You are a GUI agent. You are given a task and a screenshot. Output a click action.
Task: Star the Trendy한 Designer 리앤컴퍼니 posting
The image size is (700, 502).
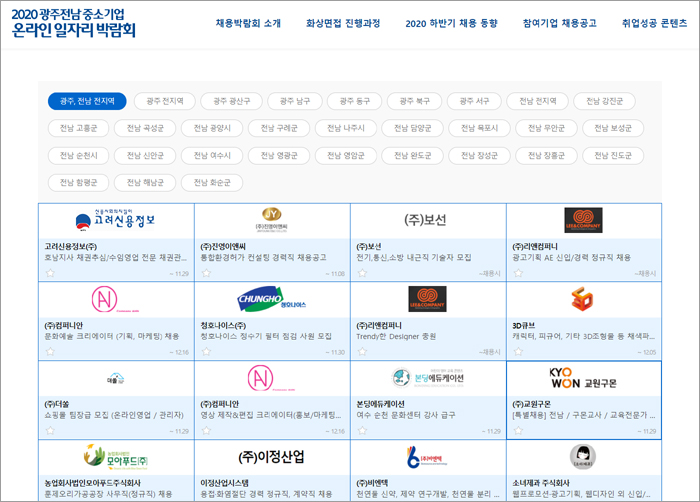[x=362, y=351]
